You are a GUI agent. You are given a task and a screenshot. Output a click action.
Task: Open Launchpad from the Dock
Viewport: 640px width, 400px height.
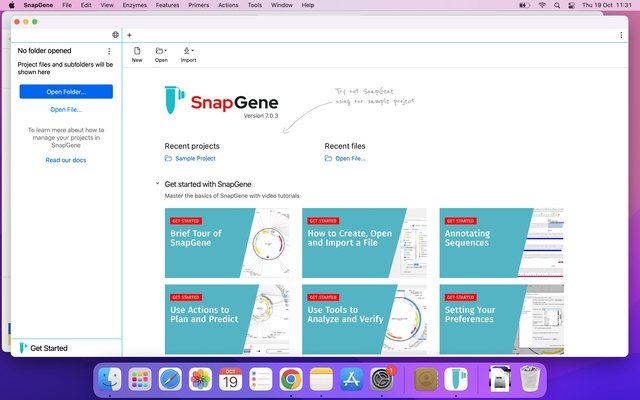(x=140, y=379)
